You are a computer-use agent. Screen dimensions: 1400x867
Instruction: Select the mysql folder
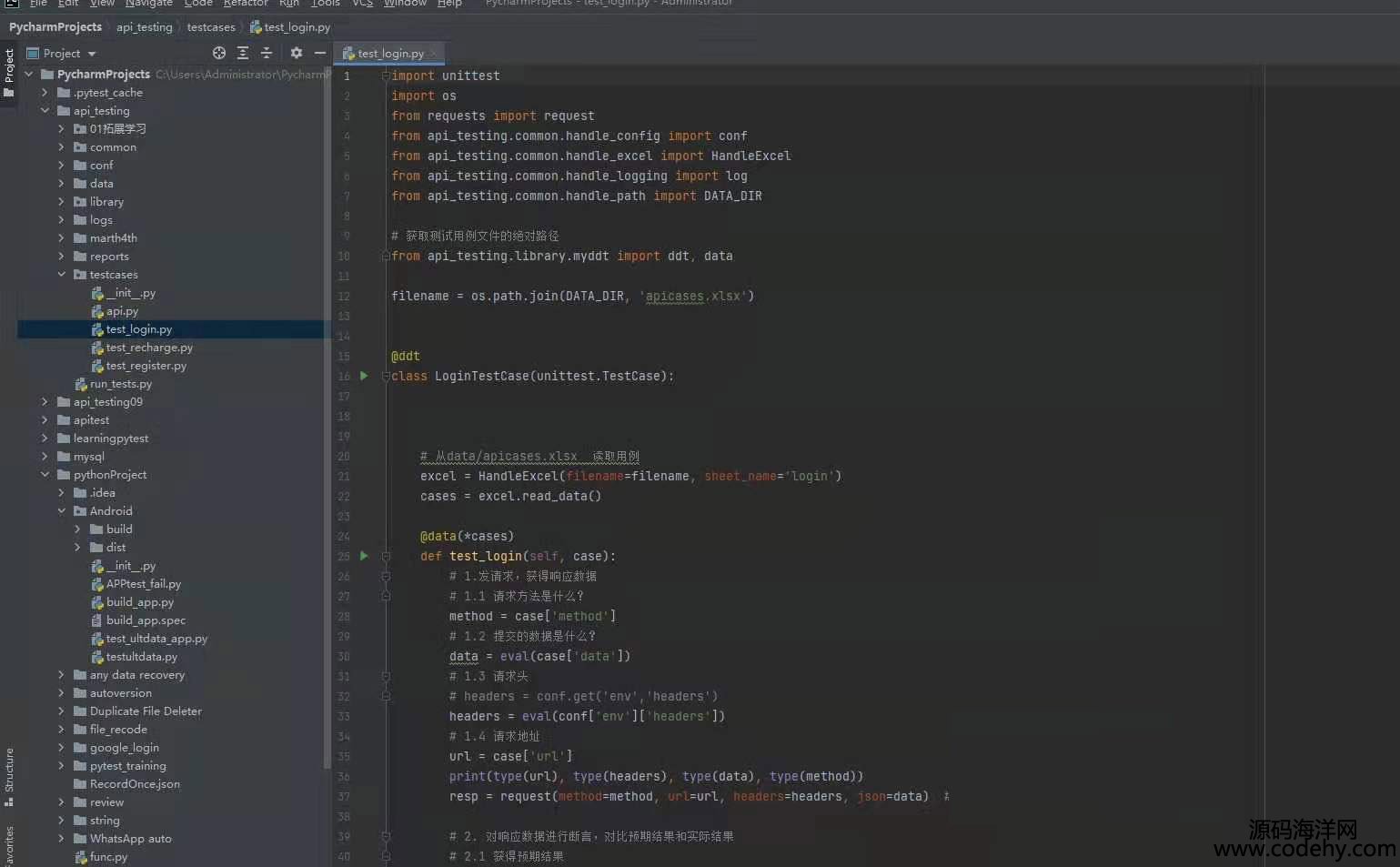[88, 457]
